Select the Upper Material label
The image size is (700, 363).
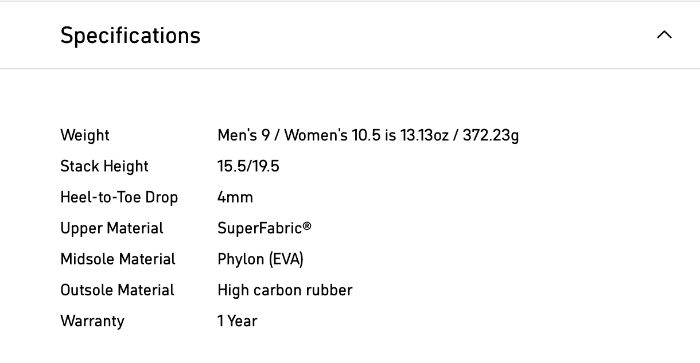(x=112, y=228)
